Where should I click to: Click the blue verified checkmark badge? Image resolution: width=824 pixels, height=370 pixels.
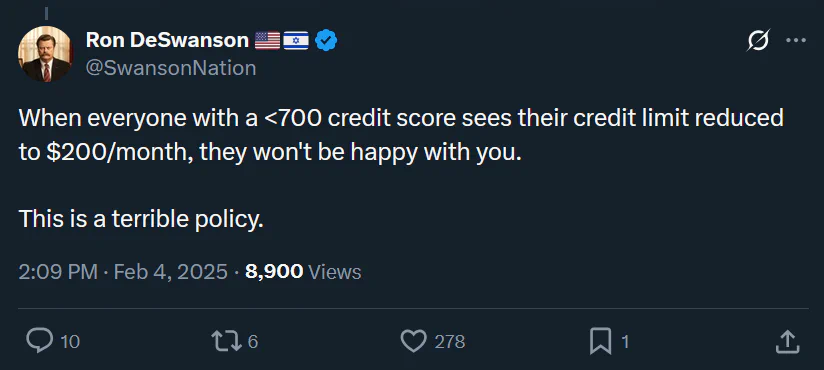pyautogui.click(x=326, y=40)
